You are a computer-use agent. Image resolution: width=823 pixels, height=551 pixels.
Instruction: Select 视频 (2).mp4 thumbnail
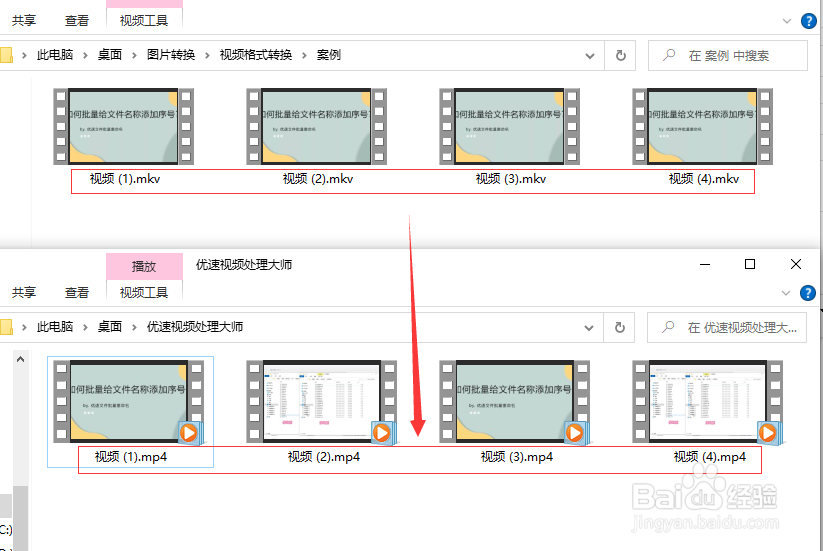[x=322, y=403]
